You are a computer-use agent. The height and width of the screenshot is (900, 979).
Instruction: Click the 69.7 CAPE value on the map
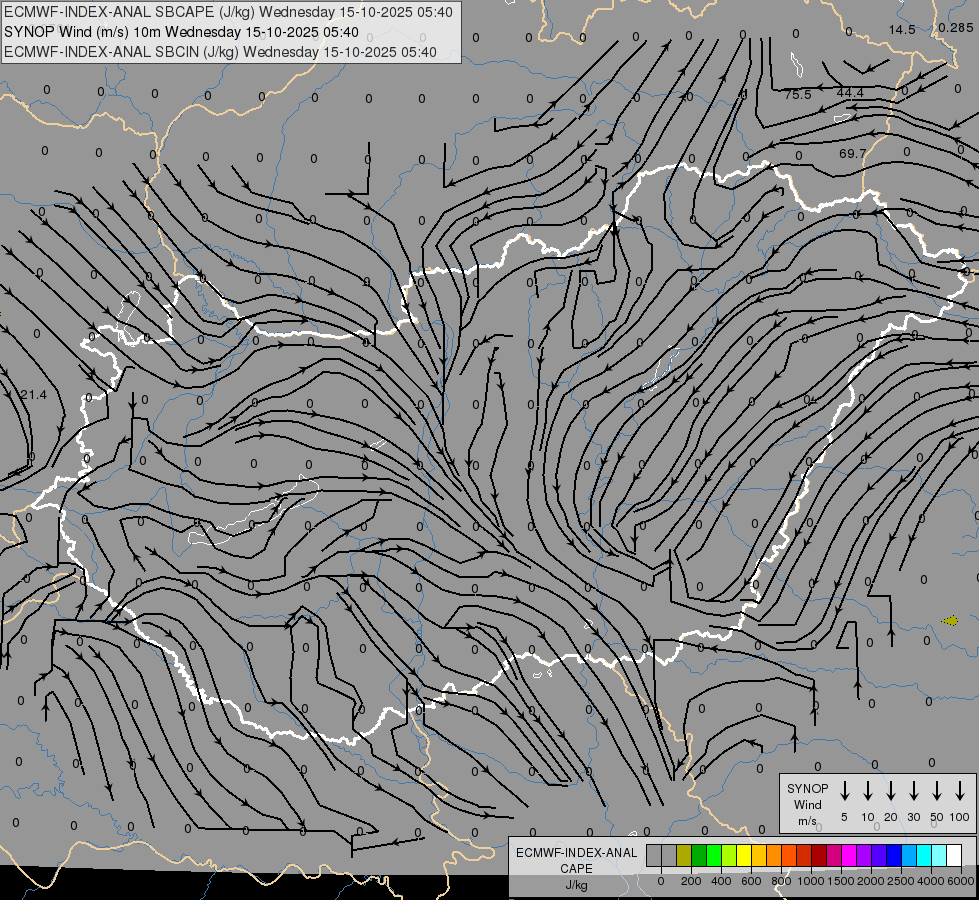pyautogui.click(x=853, y=153)
